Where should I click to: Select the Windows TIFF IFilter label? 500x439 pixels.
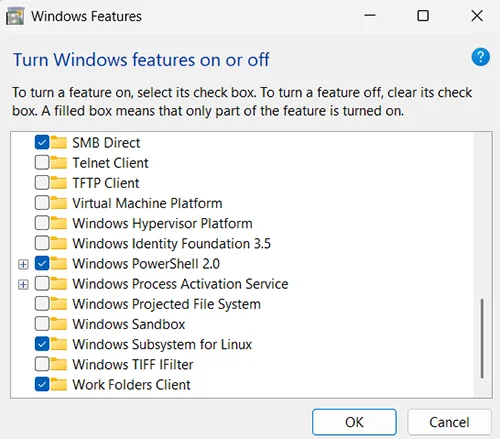point(133,365)
